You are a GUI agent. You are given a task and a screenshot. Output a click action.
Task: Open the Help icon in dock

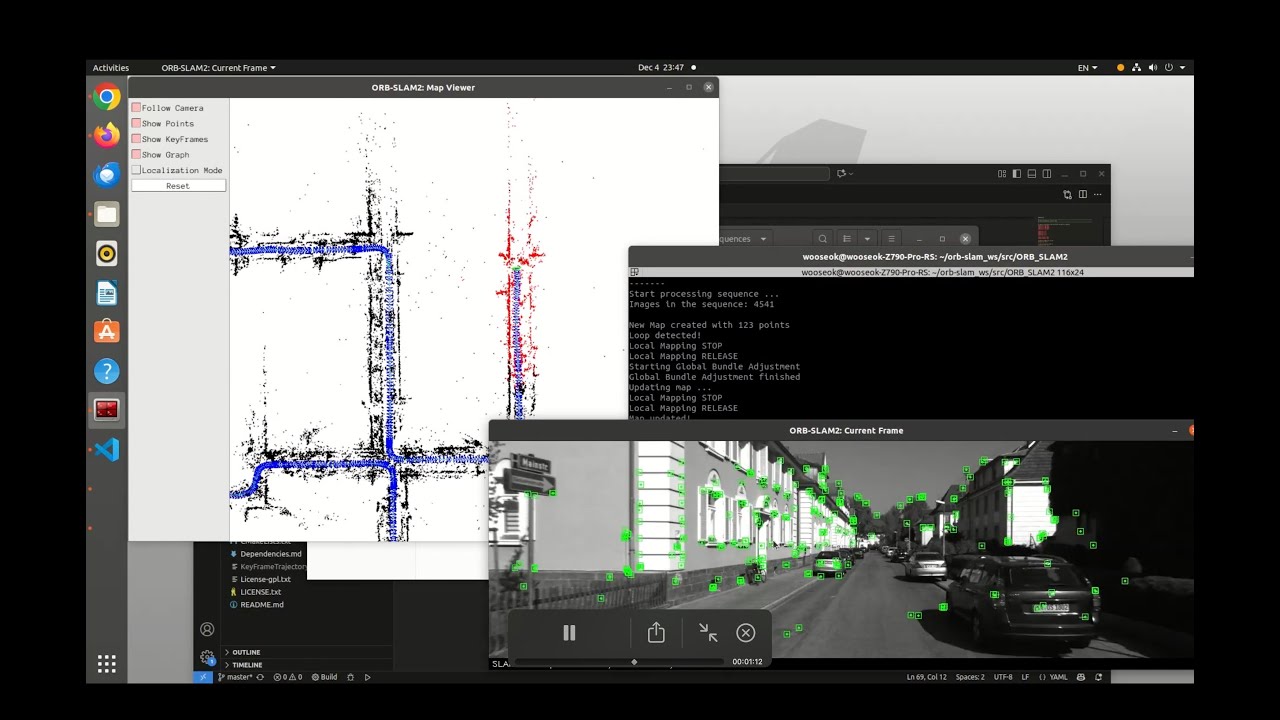pyautogui.click(x=107, y=371)
